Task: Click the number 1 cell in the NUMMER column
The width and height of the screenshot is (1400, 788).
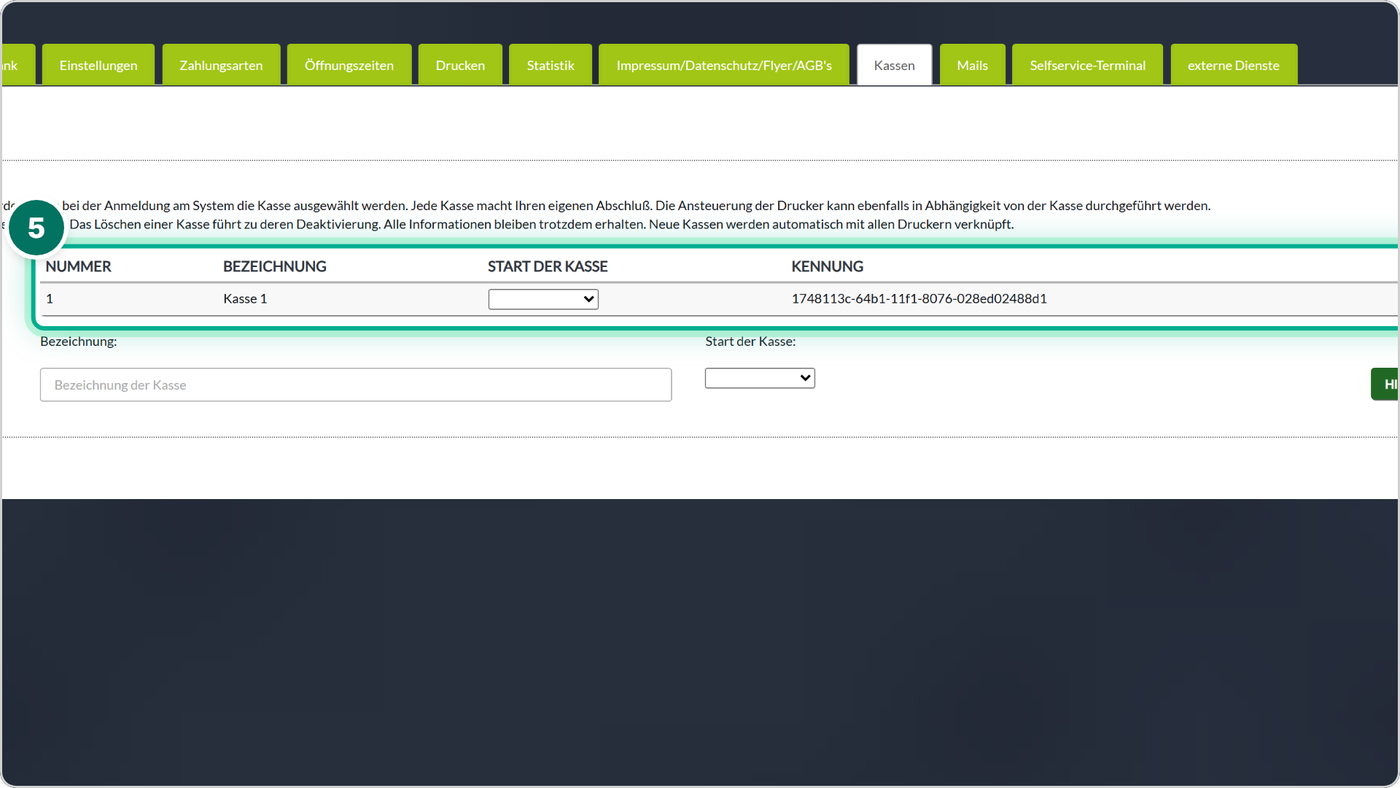Action: point(50,299)
